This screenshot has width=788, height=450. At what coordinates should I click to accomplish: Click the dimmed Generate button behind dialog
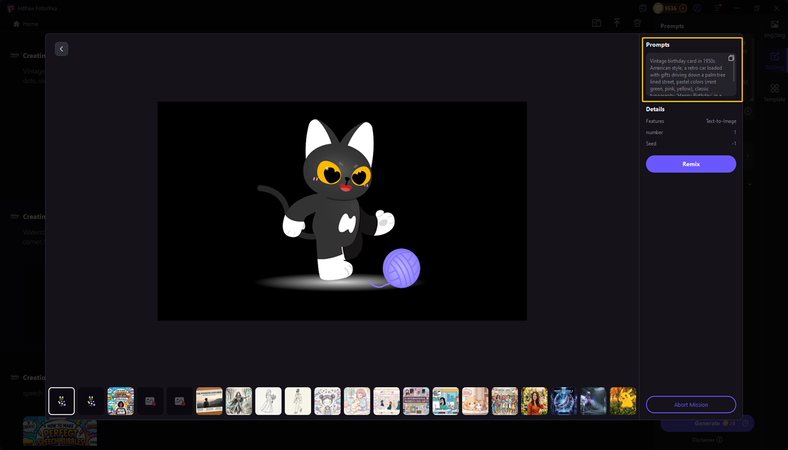(x=707, y=423)
